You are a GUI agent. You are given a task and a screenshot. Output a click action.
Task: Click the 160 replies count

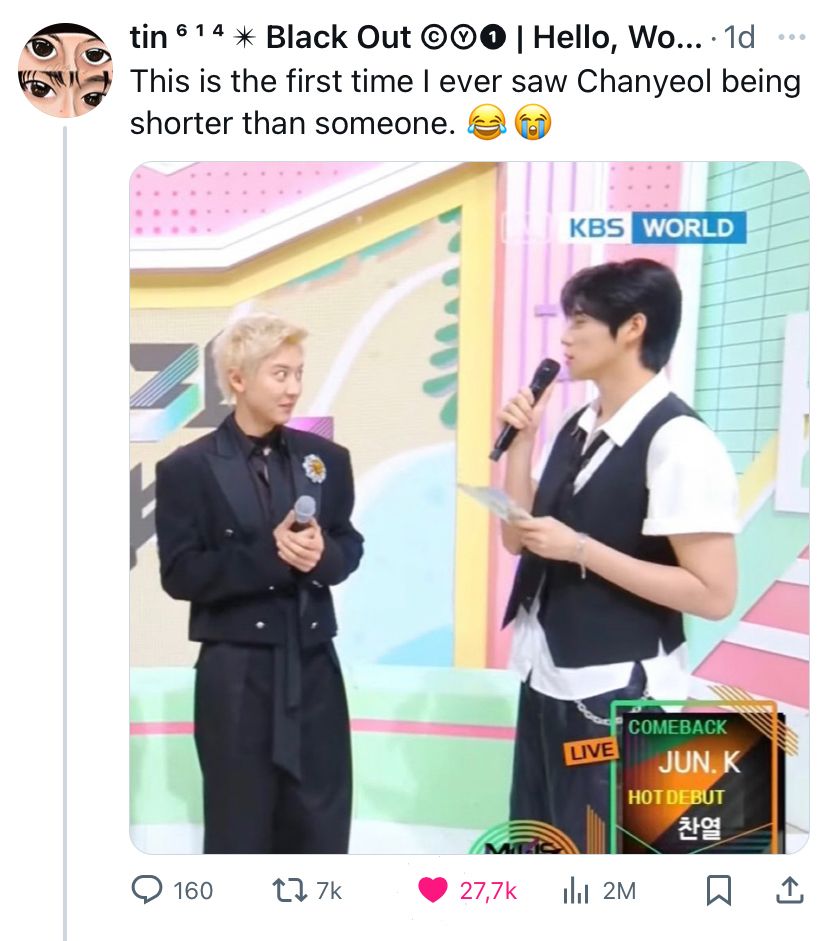193,891
